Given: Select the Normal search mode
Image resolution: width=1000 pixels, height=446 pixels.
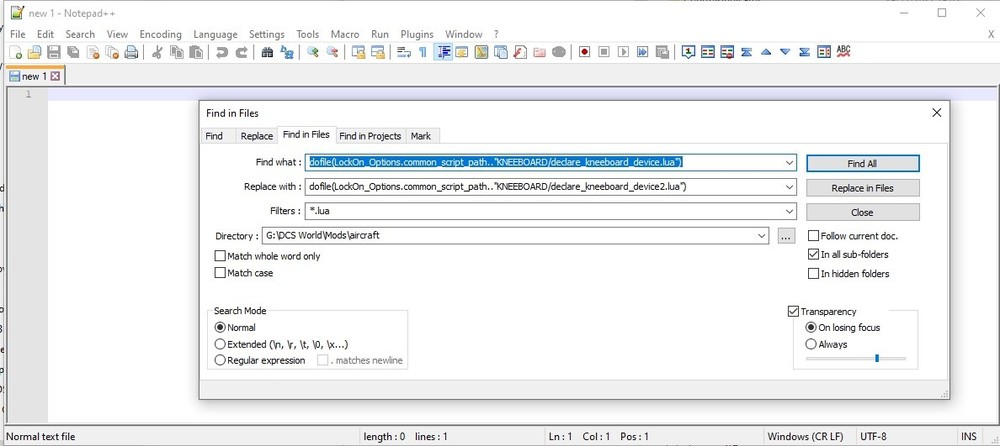Looking at the screenshot, I should click(220, 327).
